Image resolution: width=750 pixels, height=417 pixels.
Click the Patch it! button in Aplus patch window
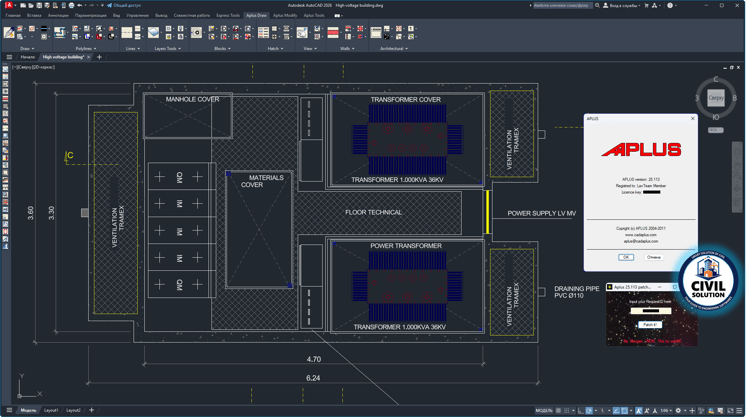tap(650, 325)
